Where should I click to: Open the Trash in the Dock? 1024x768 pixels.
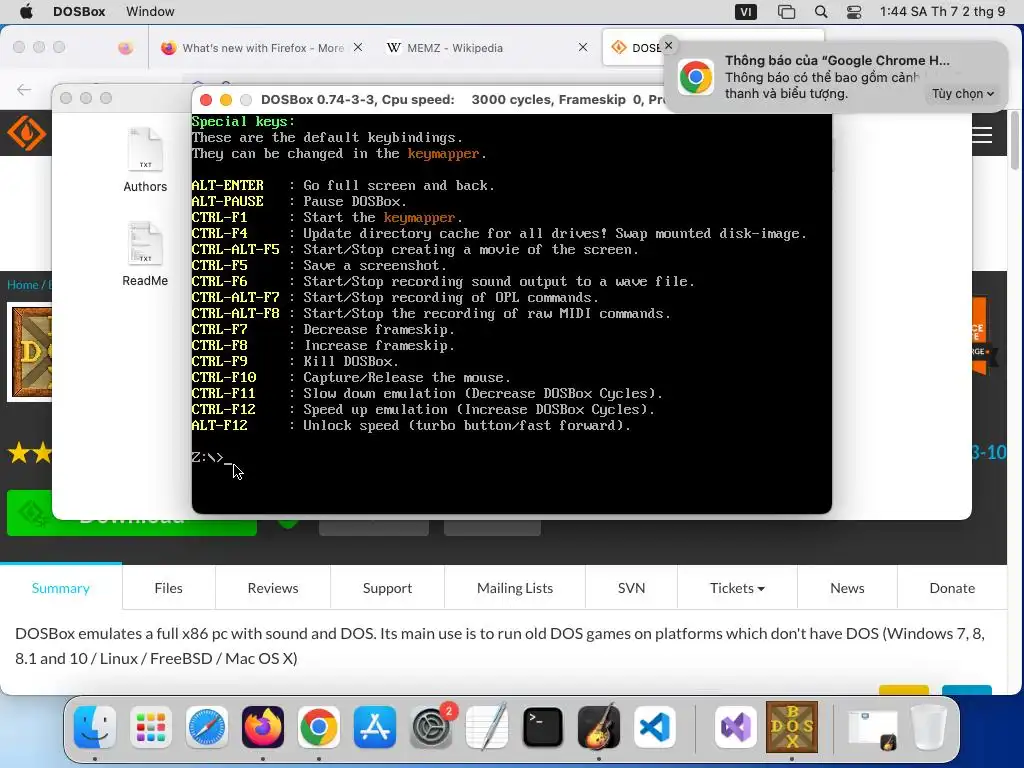pyautogui.click(x=928, y=727)
